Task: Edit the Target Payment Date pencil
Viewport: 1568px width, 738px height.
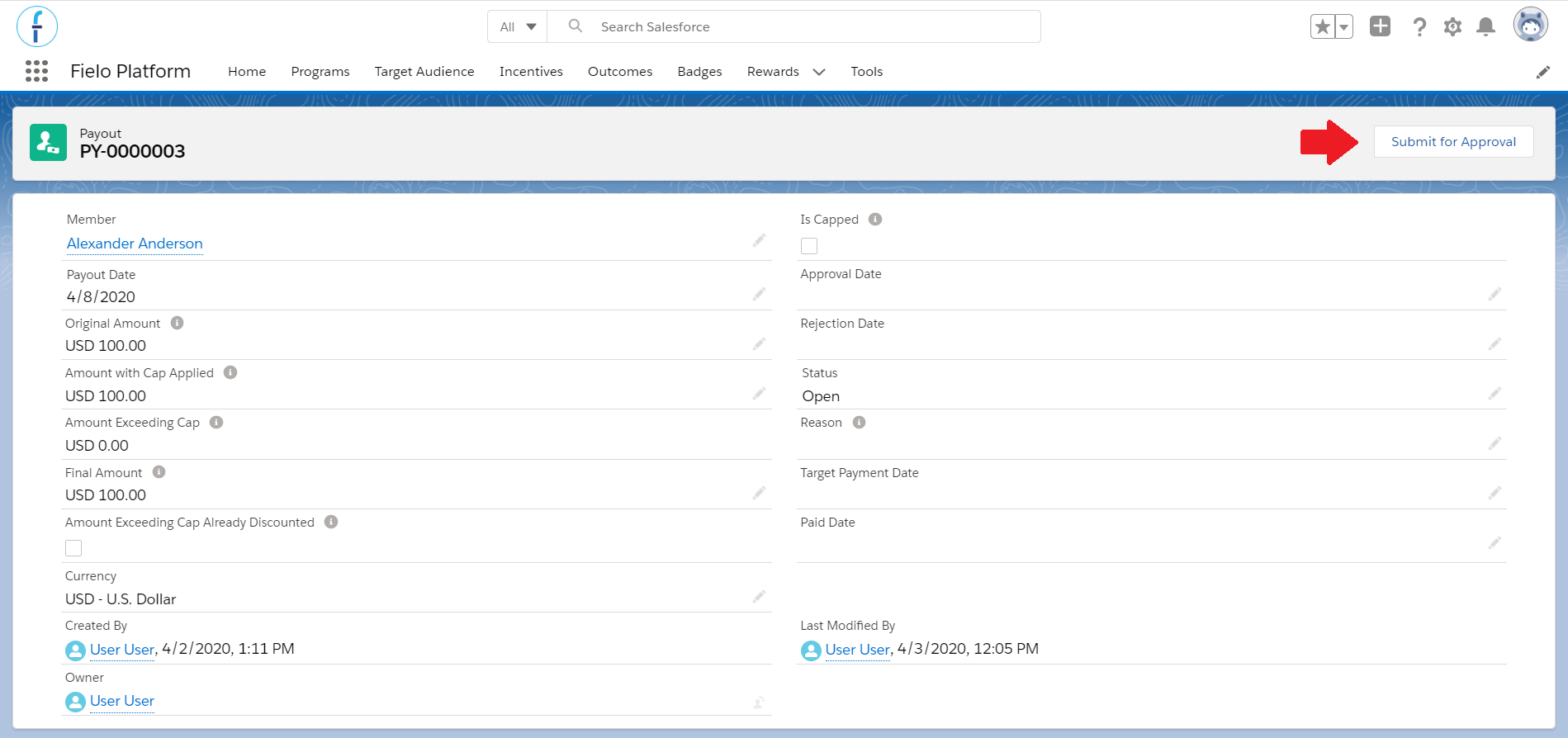Action: click(x=1495, y=493)
